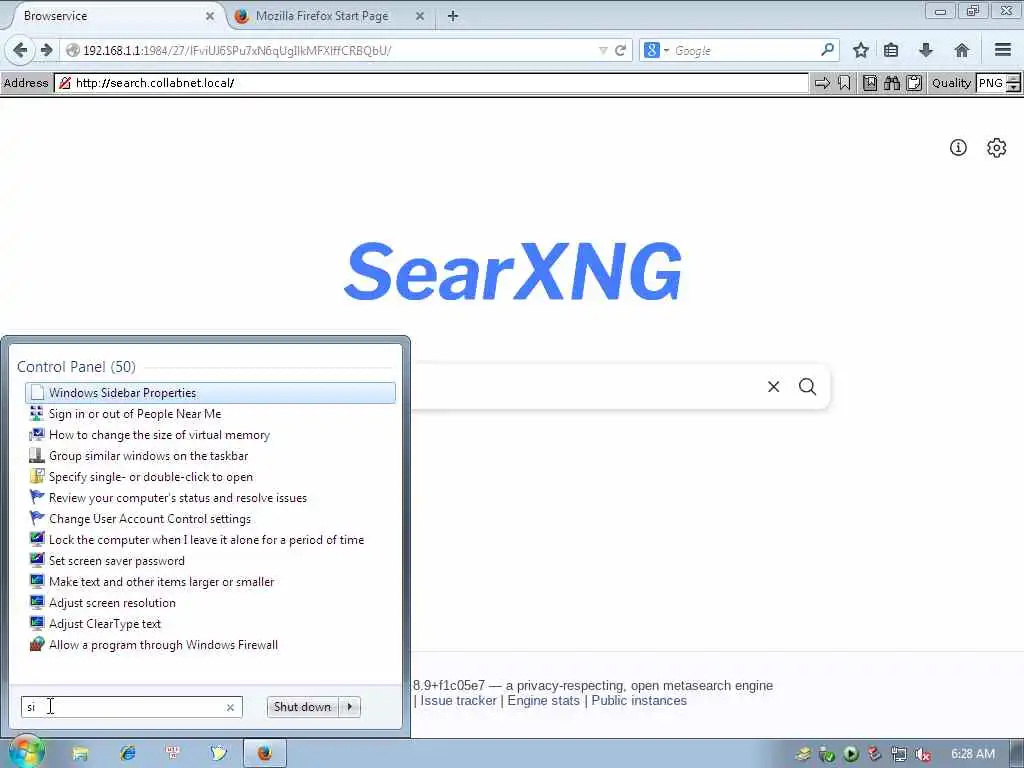Show bookmarks list icon

(891, 50)
